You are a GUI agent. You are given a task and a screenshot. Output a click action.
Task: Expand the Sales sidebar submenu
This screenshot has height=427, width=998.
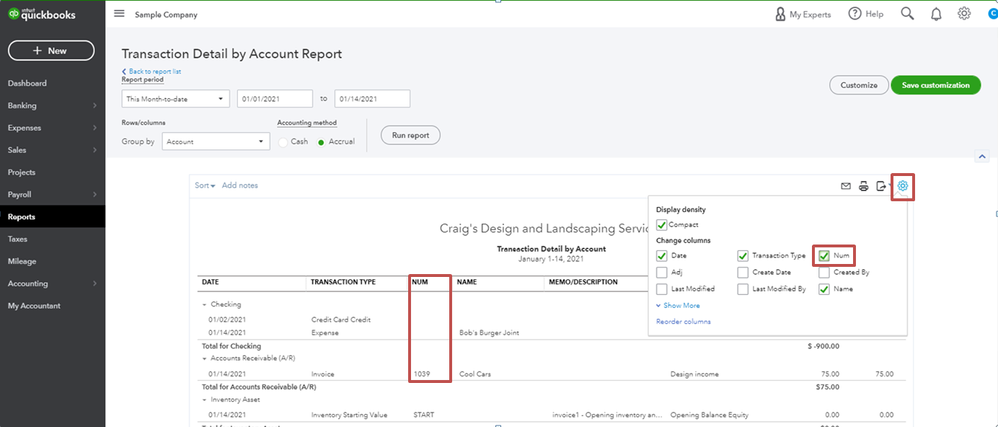click(x=94, y=150)
